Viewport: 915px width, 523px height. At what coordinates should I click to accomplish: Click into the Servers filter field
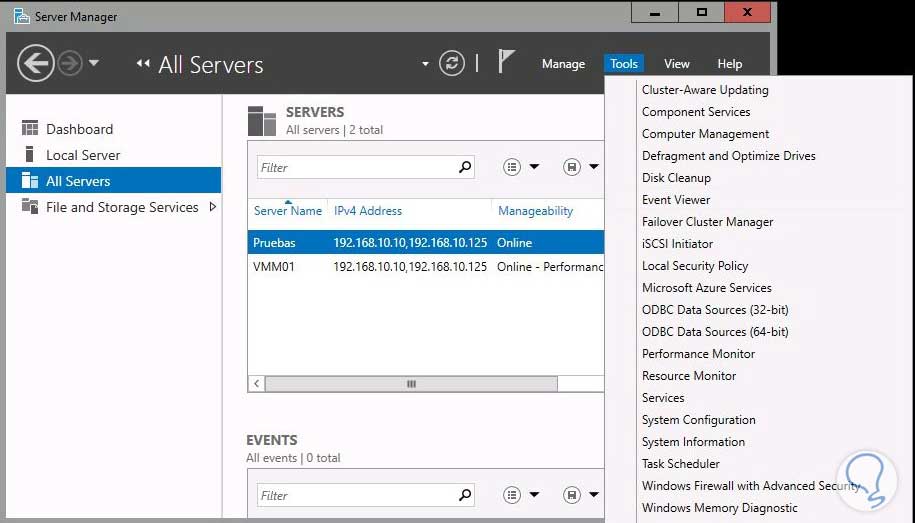click(x=356, y=168)
